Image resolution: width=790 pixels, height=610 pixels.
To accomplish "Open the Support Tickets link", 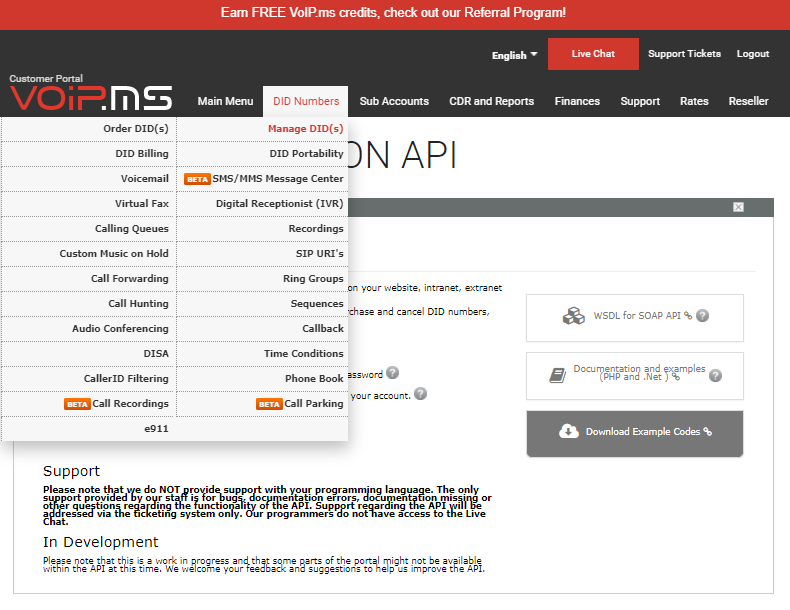I will (x=684, y=54).
